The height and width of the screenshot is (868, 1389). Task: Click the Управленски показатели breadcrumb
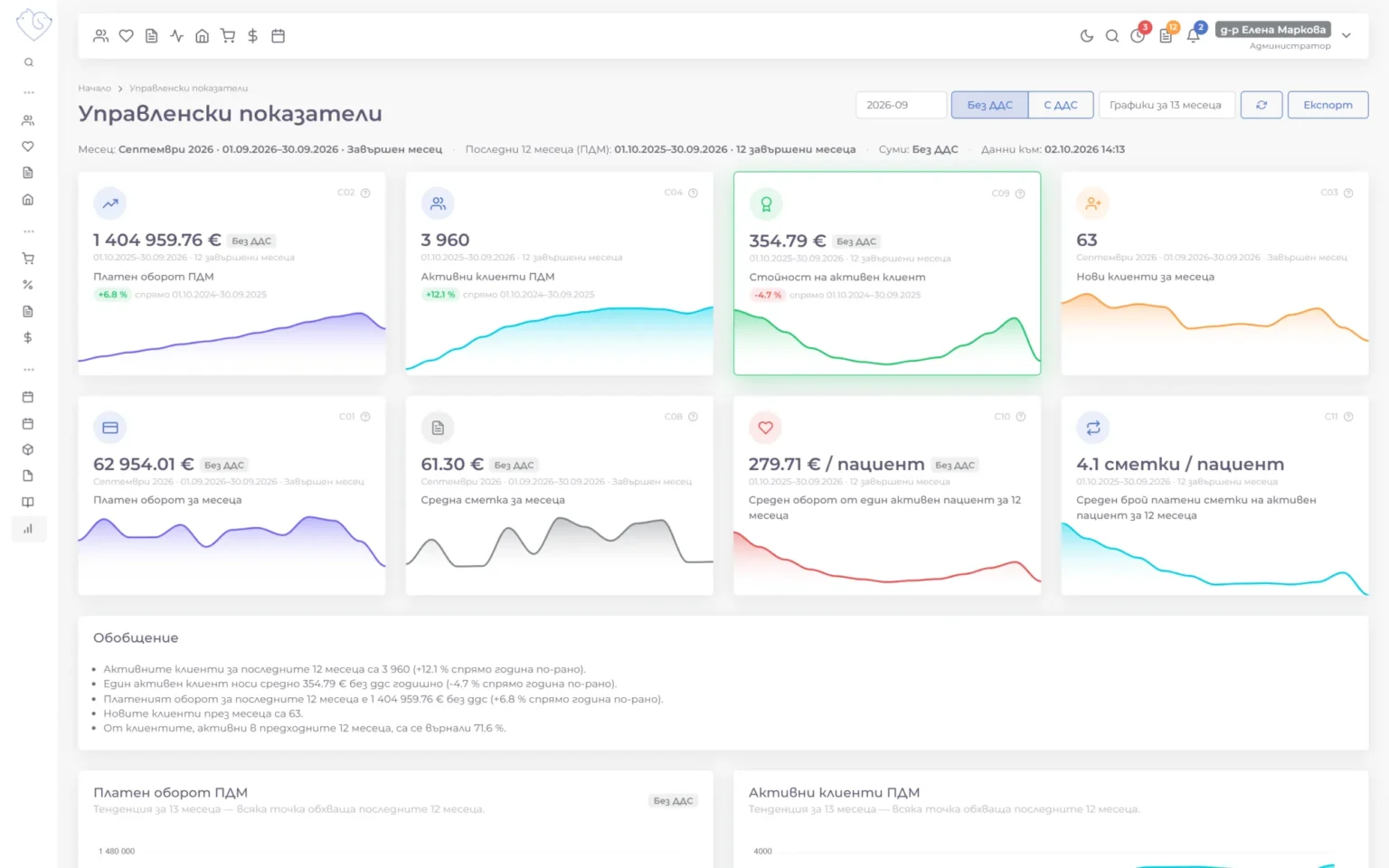click(188, 89)
